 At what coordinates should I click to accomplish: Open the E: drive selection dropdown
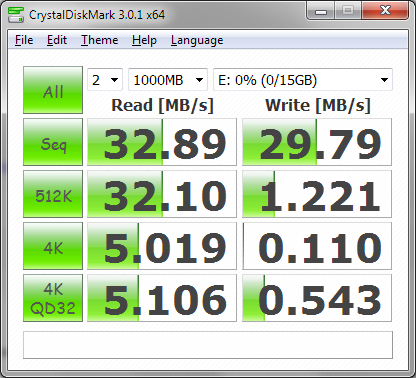point(303,80)
